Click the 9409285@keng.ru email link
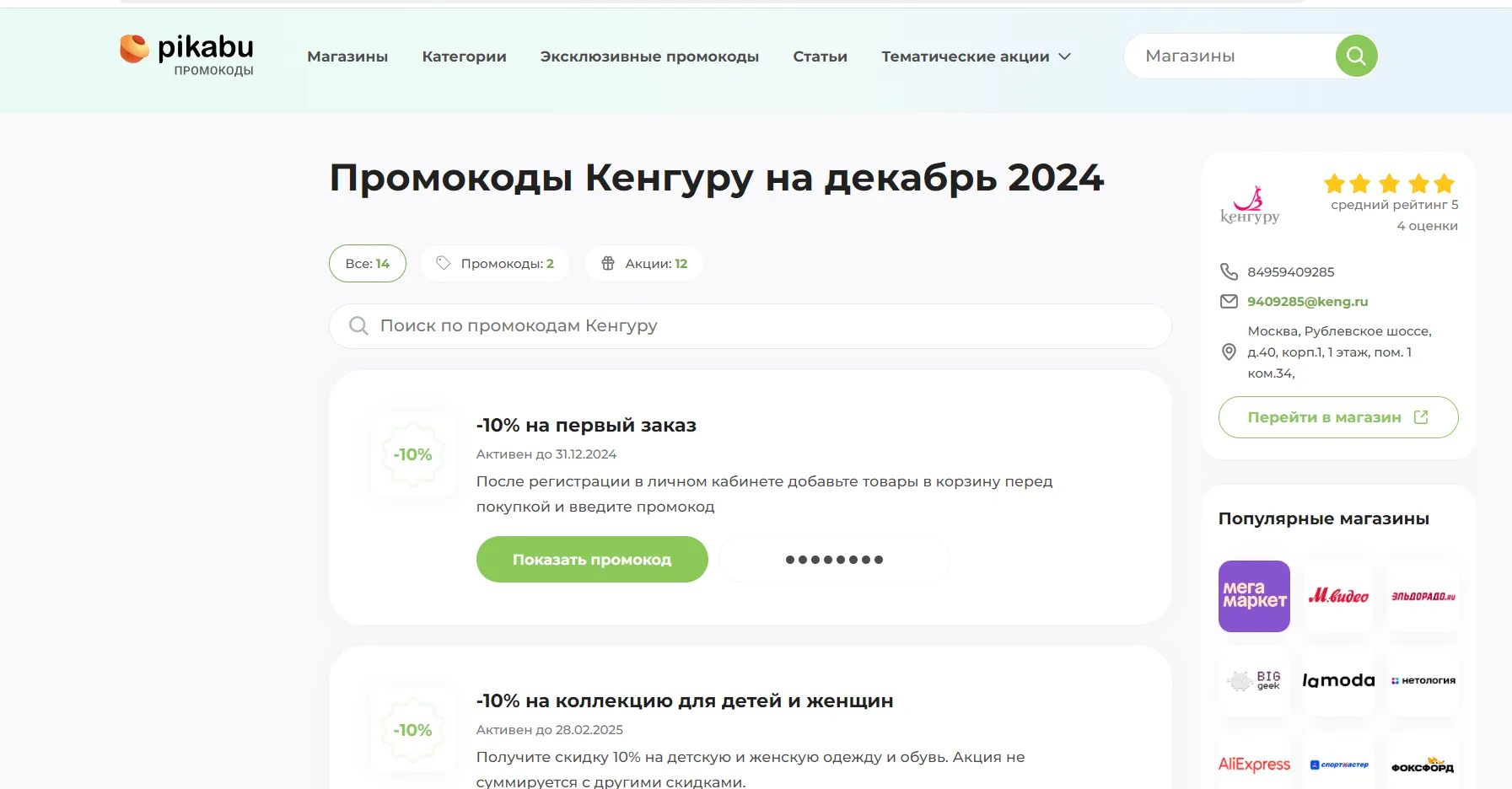 point(1307,301)
